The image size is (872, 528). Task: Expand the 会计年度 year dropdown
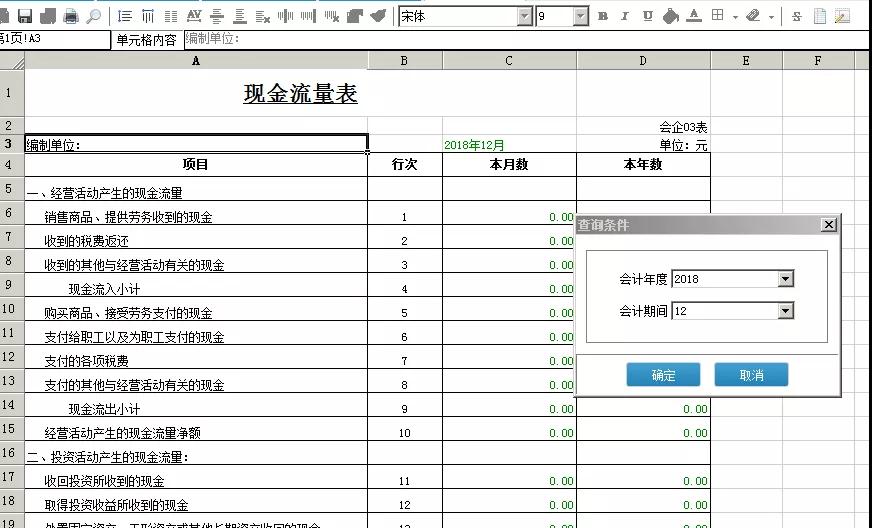(785, 279)
